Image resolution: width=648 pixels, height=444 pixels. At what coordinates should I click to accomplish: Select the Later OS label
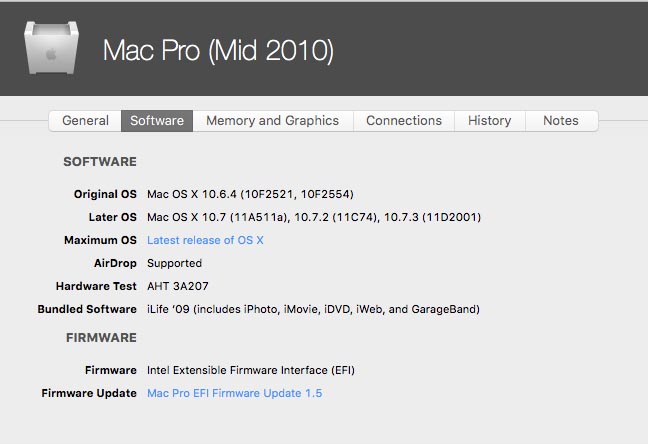click(x=112, y=217)
